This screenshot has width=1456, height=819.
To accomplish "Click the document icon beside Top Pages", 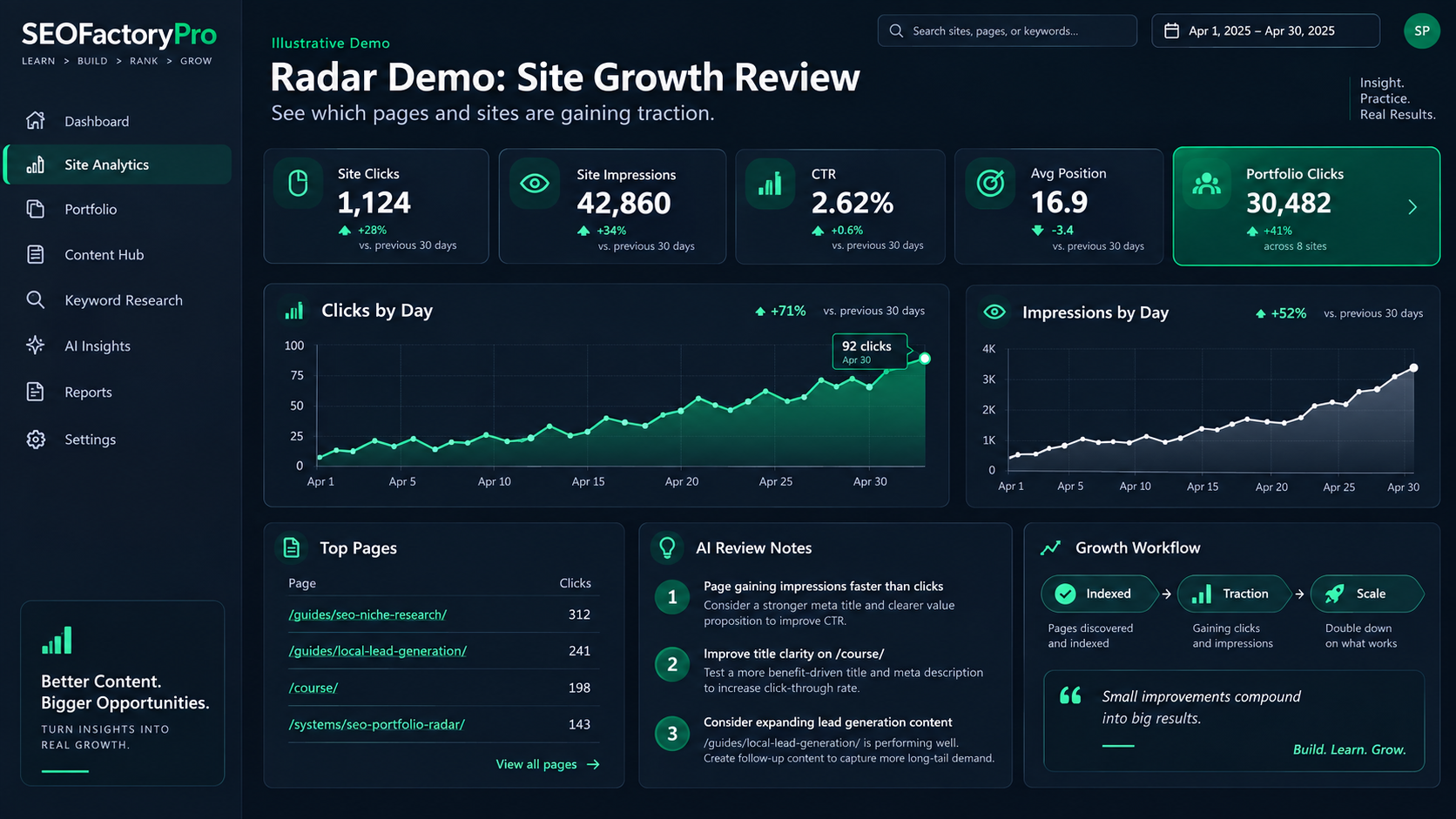I will click(292, 547).
